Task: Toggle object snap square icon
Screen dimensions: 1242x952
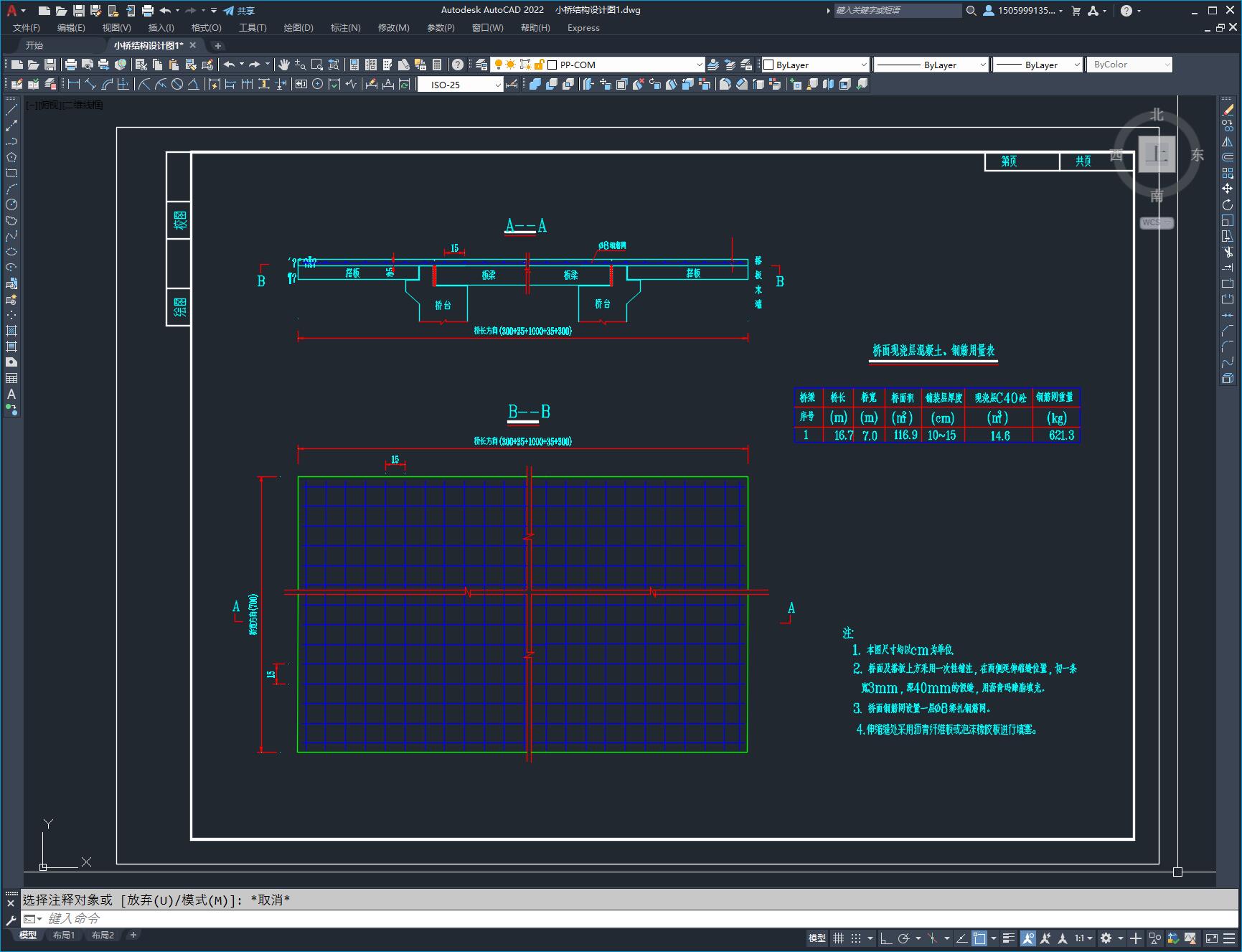Action: (979, 938)
